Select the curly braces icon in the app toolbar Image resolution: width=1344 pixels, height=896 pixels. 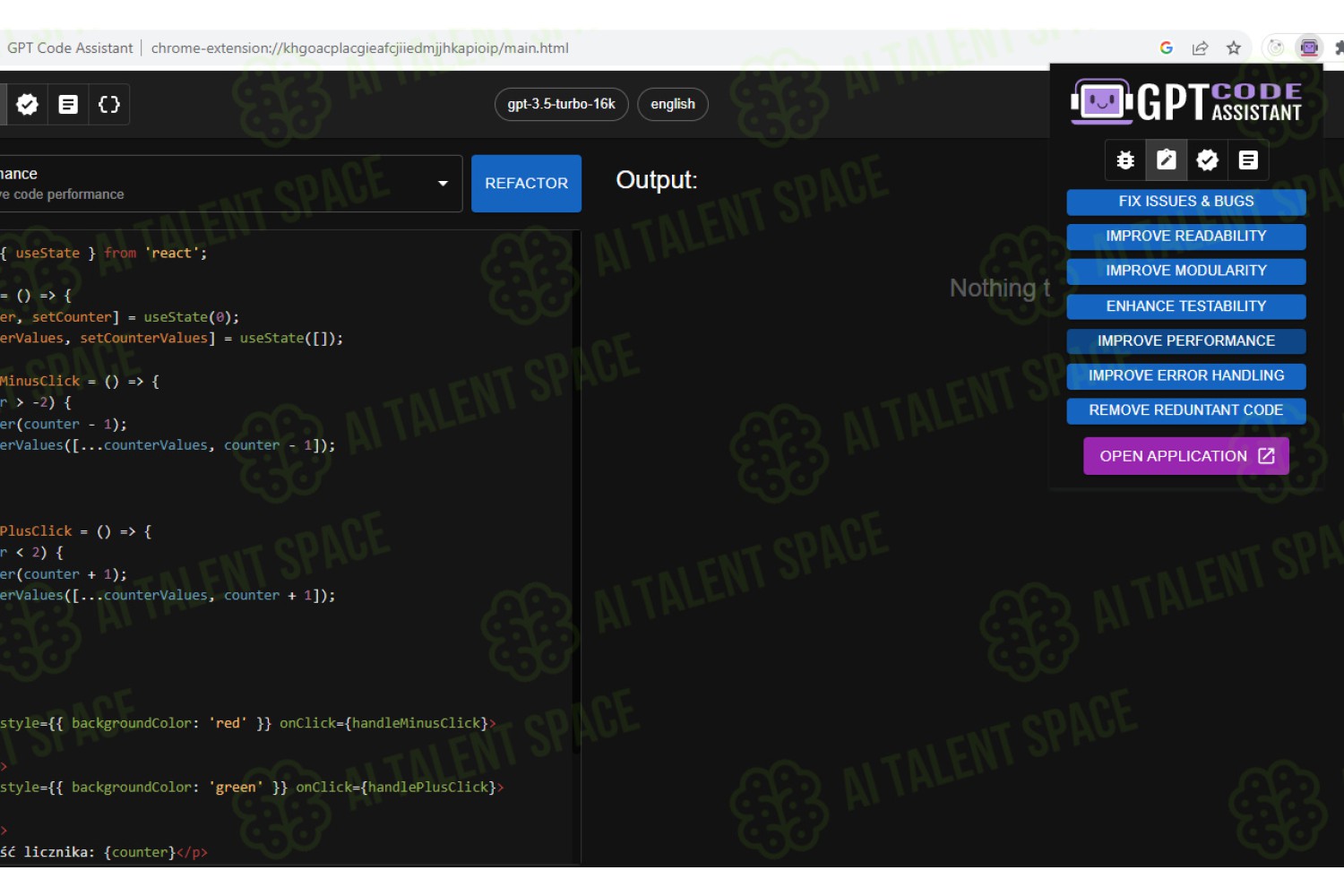tap(109, 105)
